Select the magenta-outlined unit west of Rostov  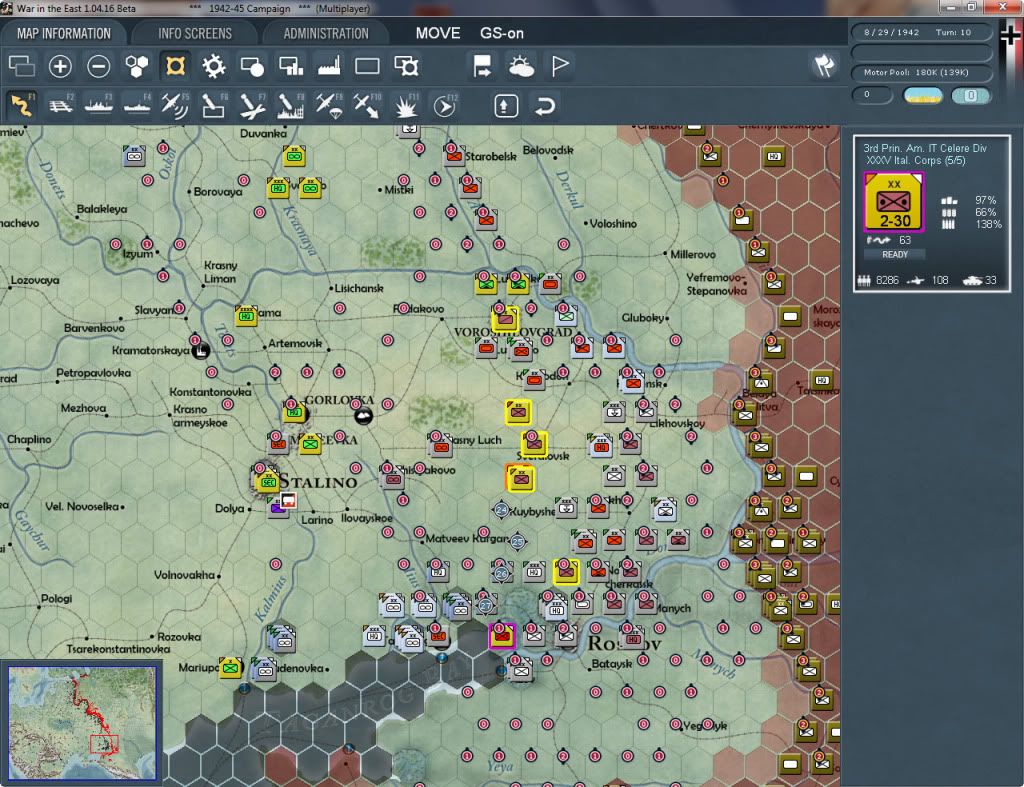click(x=502, y=635)
